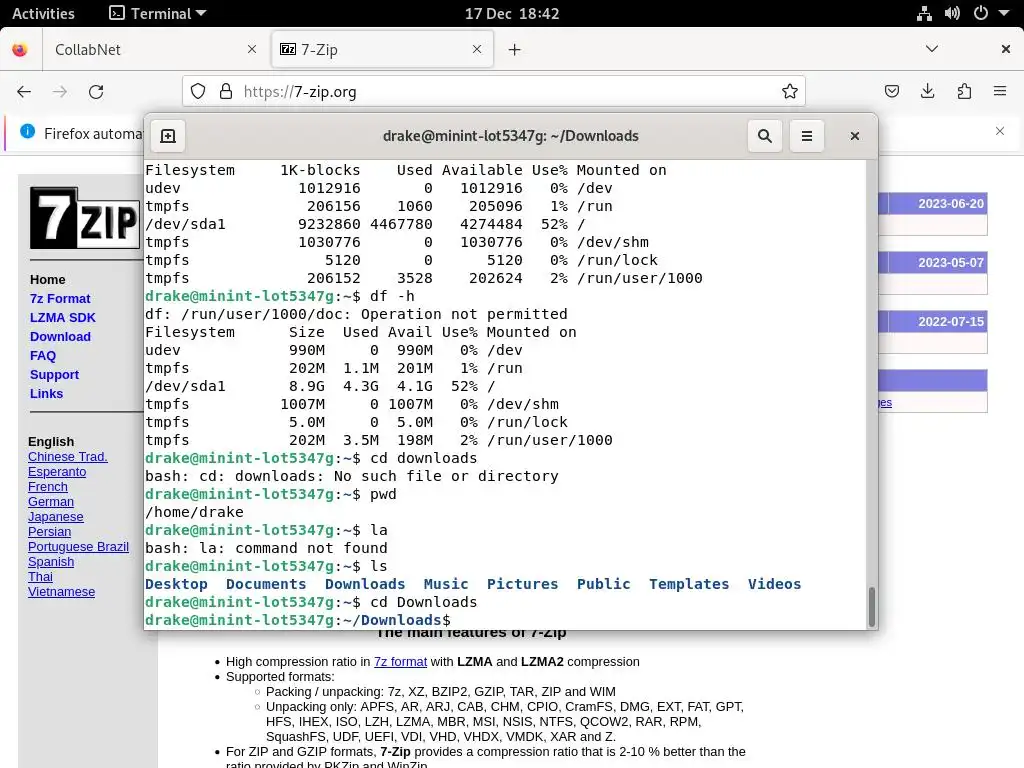The image size is (1024, 768).
Task: Click the Firefox icon on the tab bar
Action: 20,50
